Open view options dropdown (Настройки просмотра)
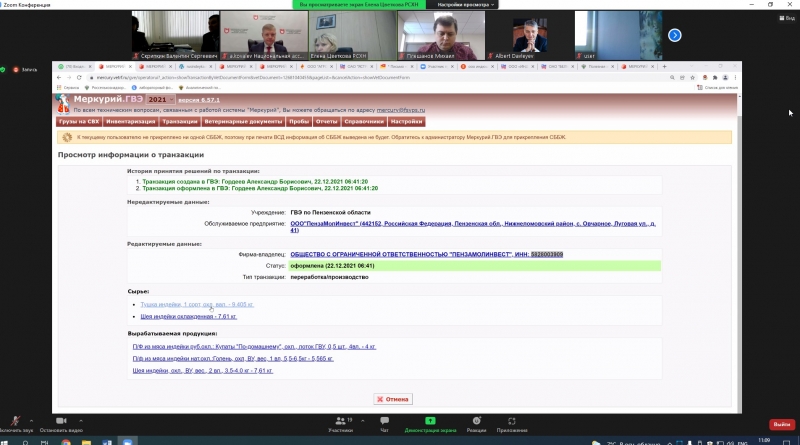Image resolution: width=800 pixels, height=445 pixels. [x=465, y=5]
